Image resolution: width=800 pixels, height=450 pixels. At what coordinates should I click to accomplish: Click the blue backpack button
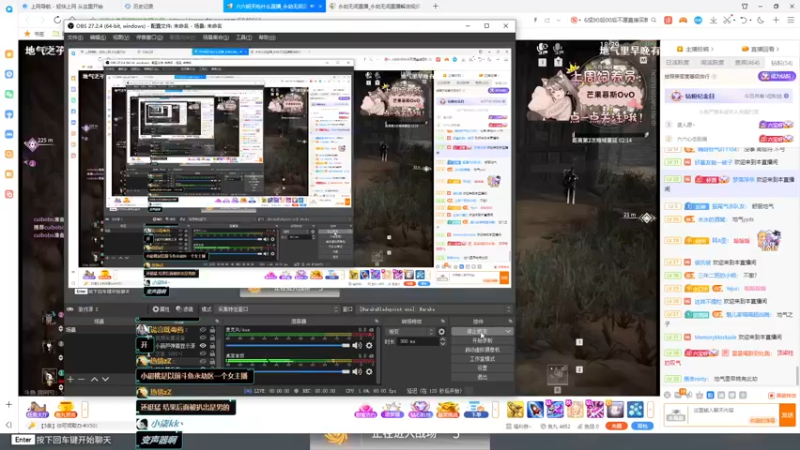tap(642, 426)
